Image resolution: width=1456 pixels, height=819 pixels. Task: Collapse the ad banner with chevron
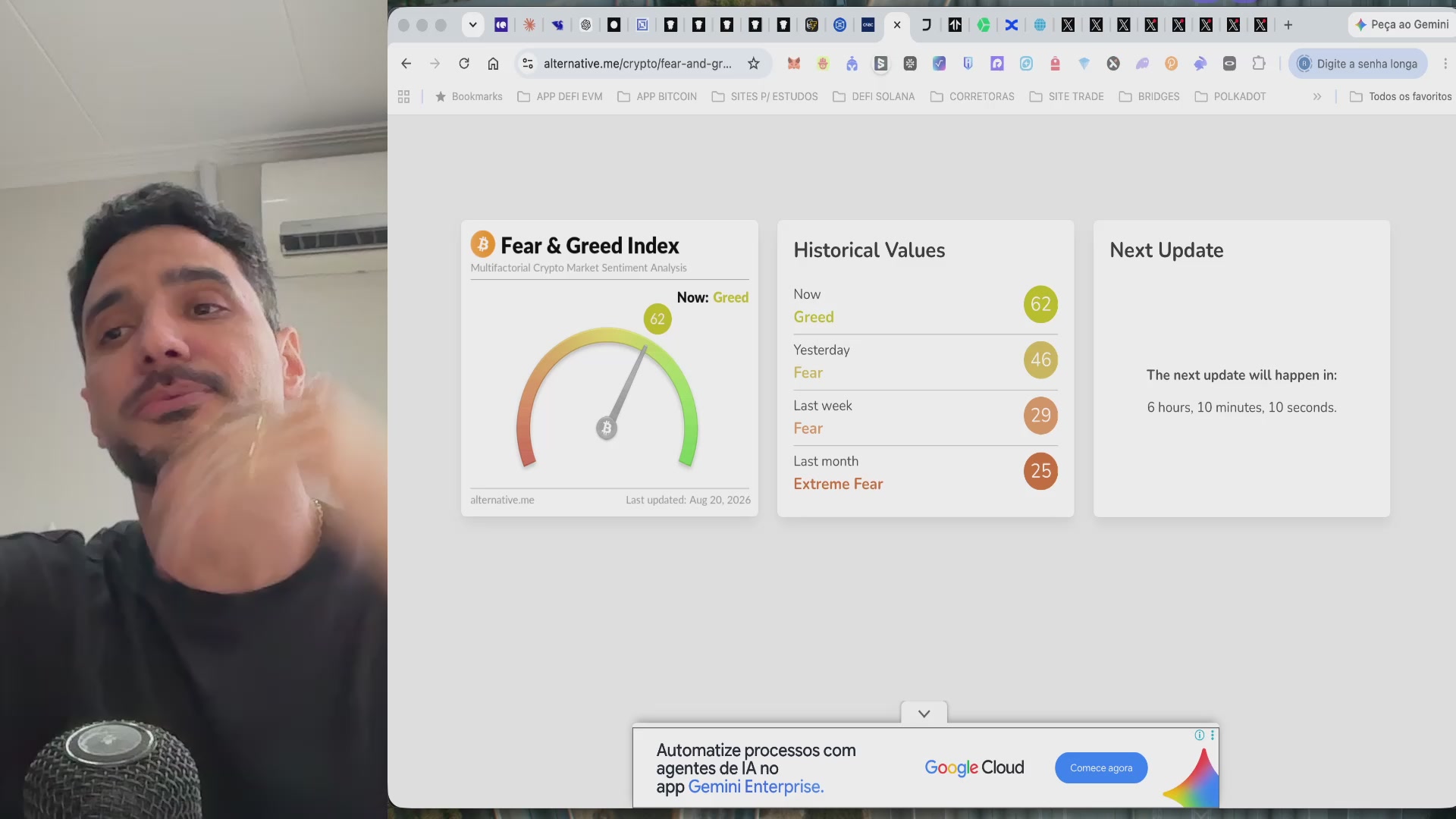924,714
